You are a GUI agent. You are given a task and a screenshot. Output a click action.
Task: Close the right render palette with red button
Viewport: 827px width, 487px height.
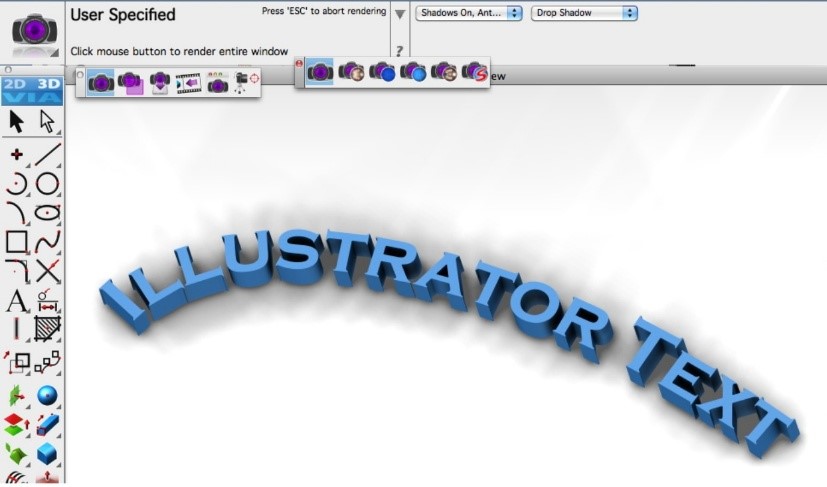click(x=299, y=64)
